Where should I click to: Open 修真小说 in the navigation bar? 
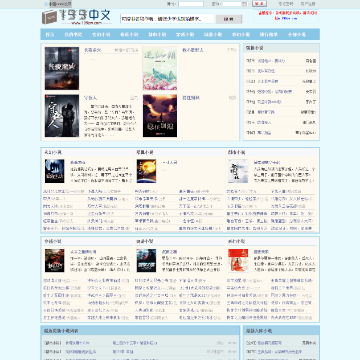(x=129, y=34)
